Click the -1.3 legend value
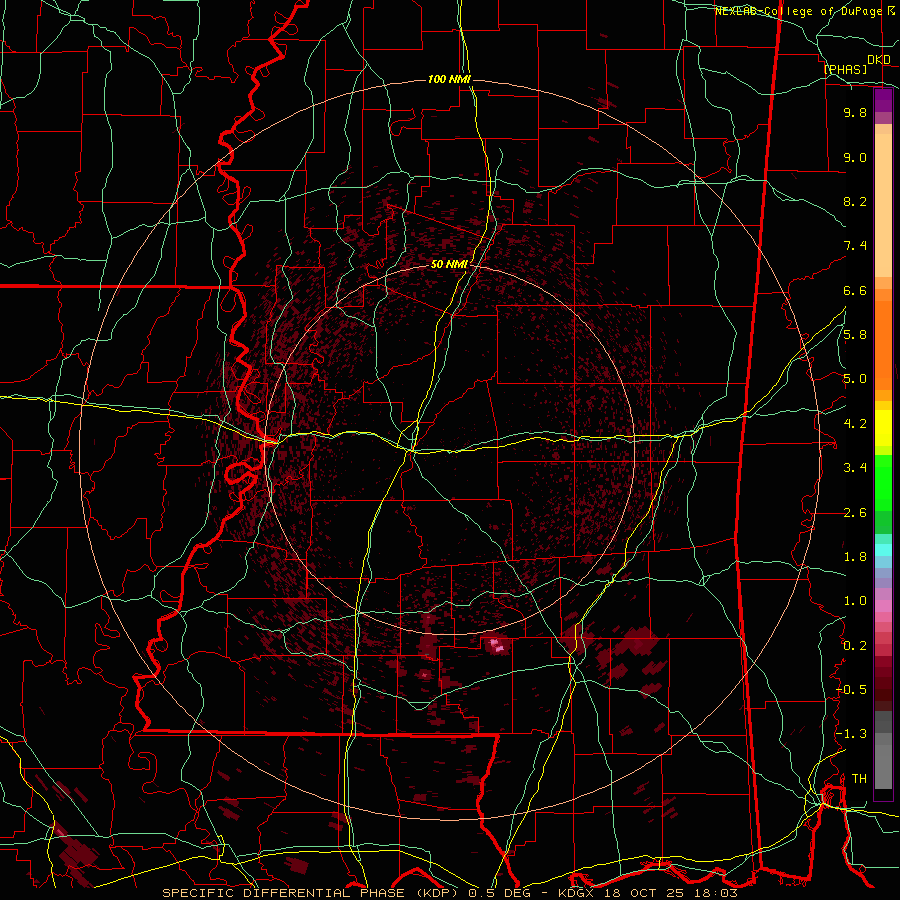The width and height of the screenshot is (900, 900). click(852, 734)
